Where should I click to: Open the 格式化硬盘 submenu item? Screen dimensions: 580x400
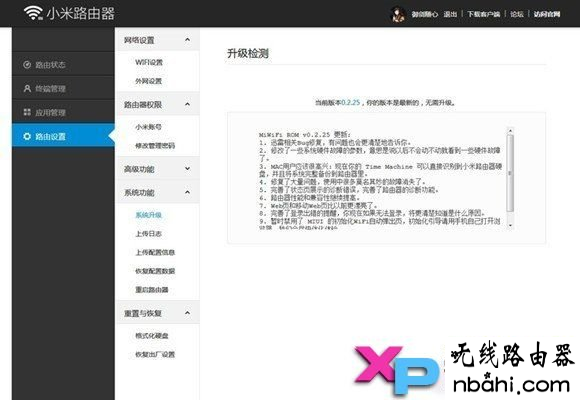tap(152, 336)
